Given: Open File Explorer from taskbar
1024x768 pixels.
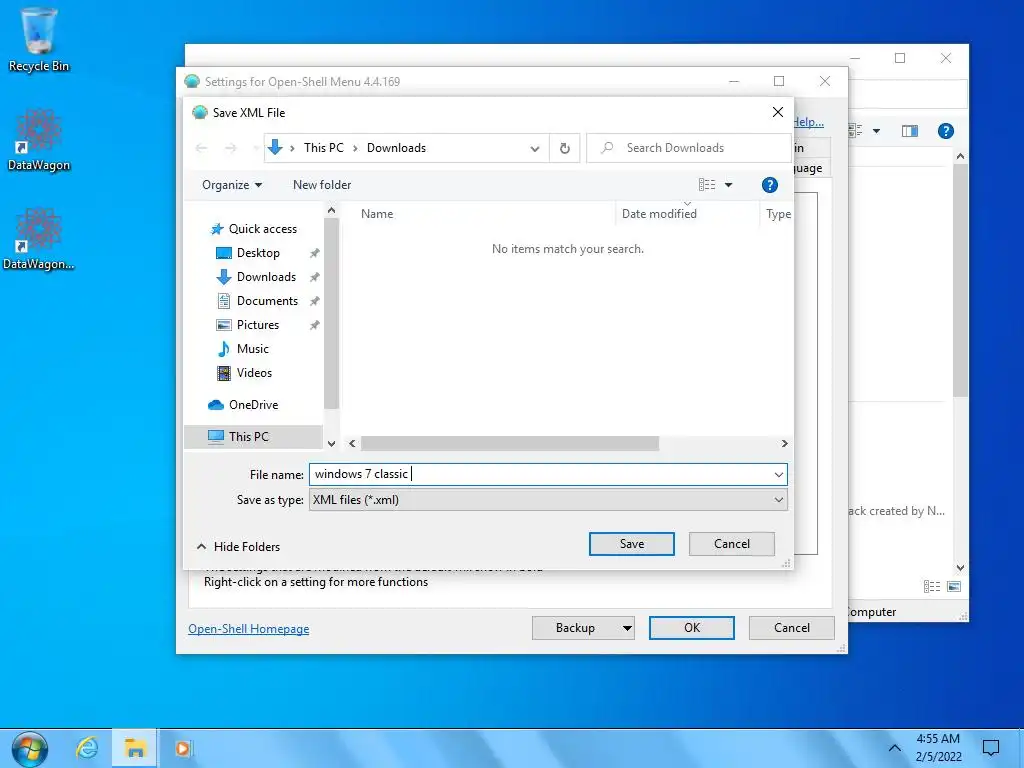Looking at the screenshot, I should (135, 748).
